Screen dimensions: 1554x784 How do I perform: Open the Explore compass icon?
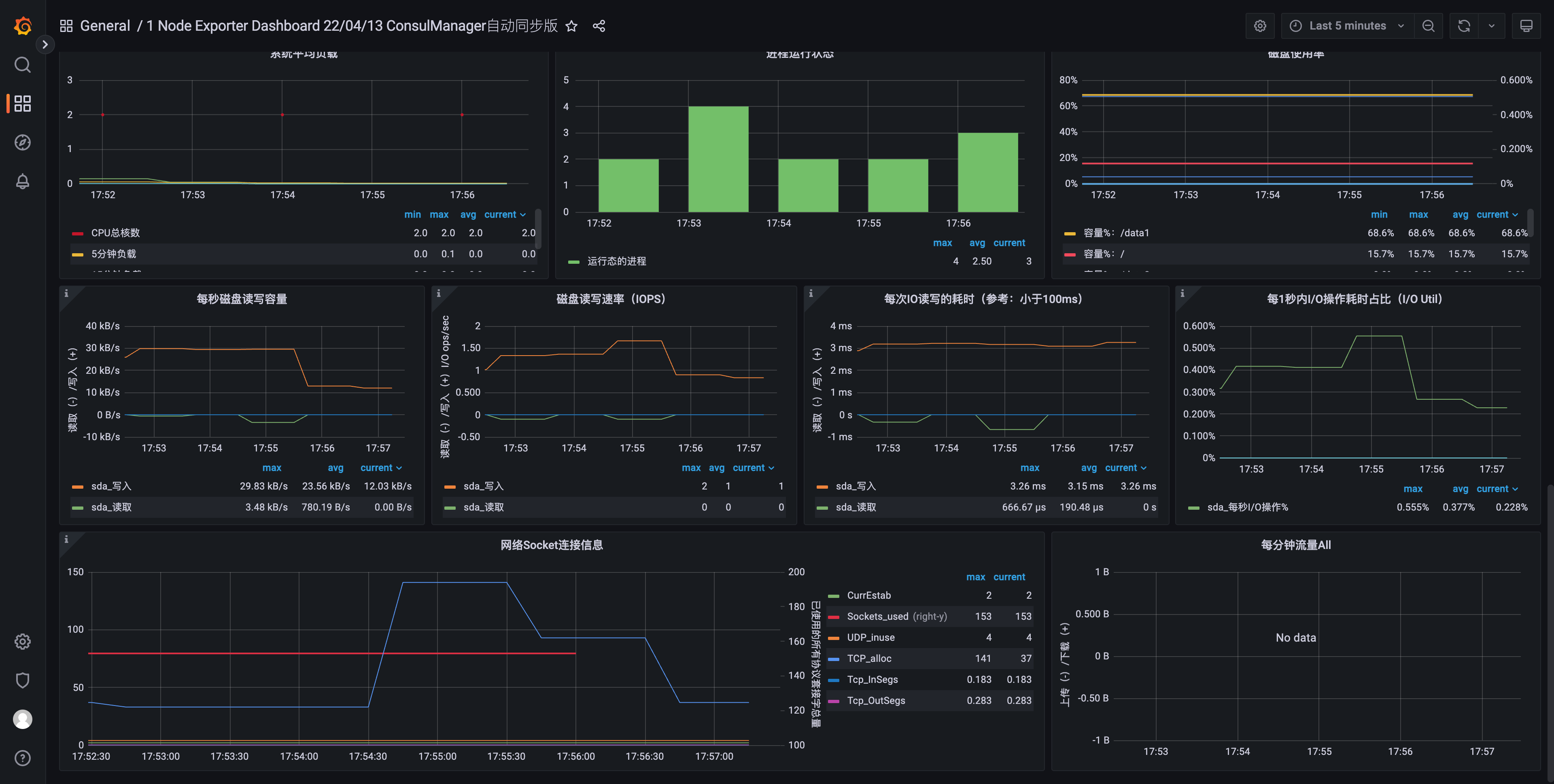pos(22,142)
